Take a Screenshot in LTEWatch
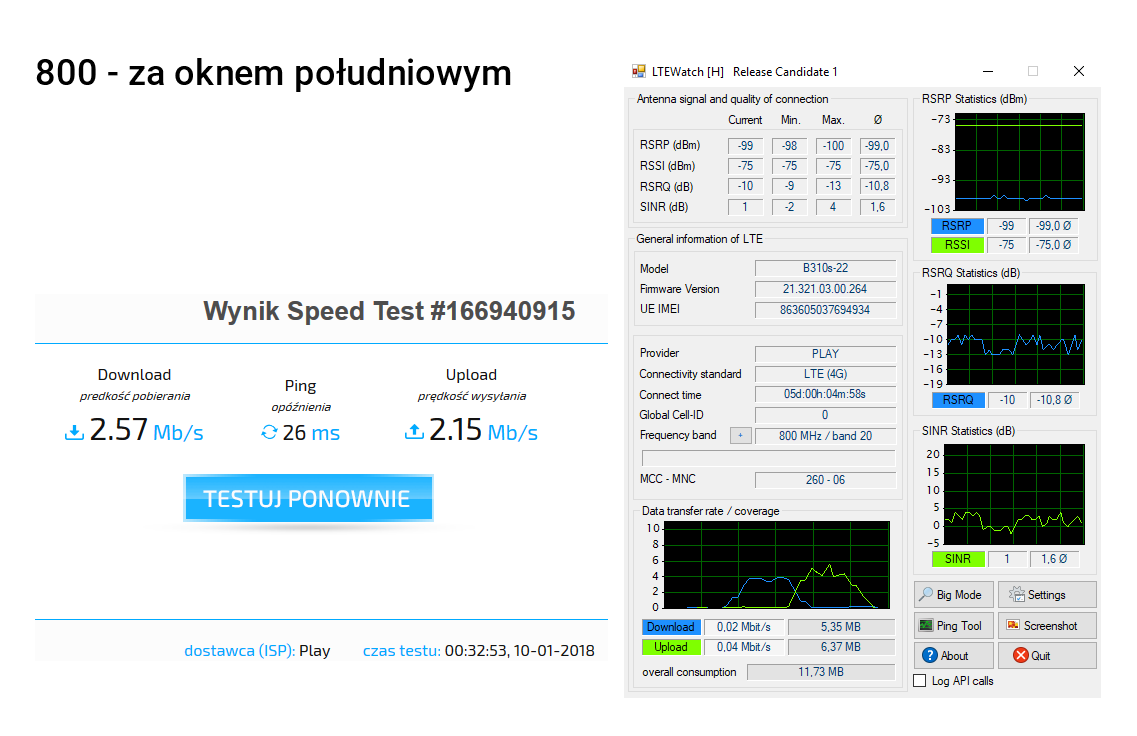Viewport: 1137px width, 736px height. (x=1047, y=626)
